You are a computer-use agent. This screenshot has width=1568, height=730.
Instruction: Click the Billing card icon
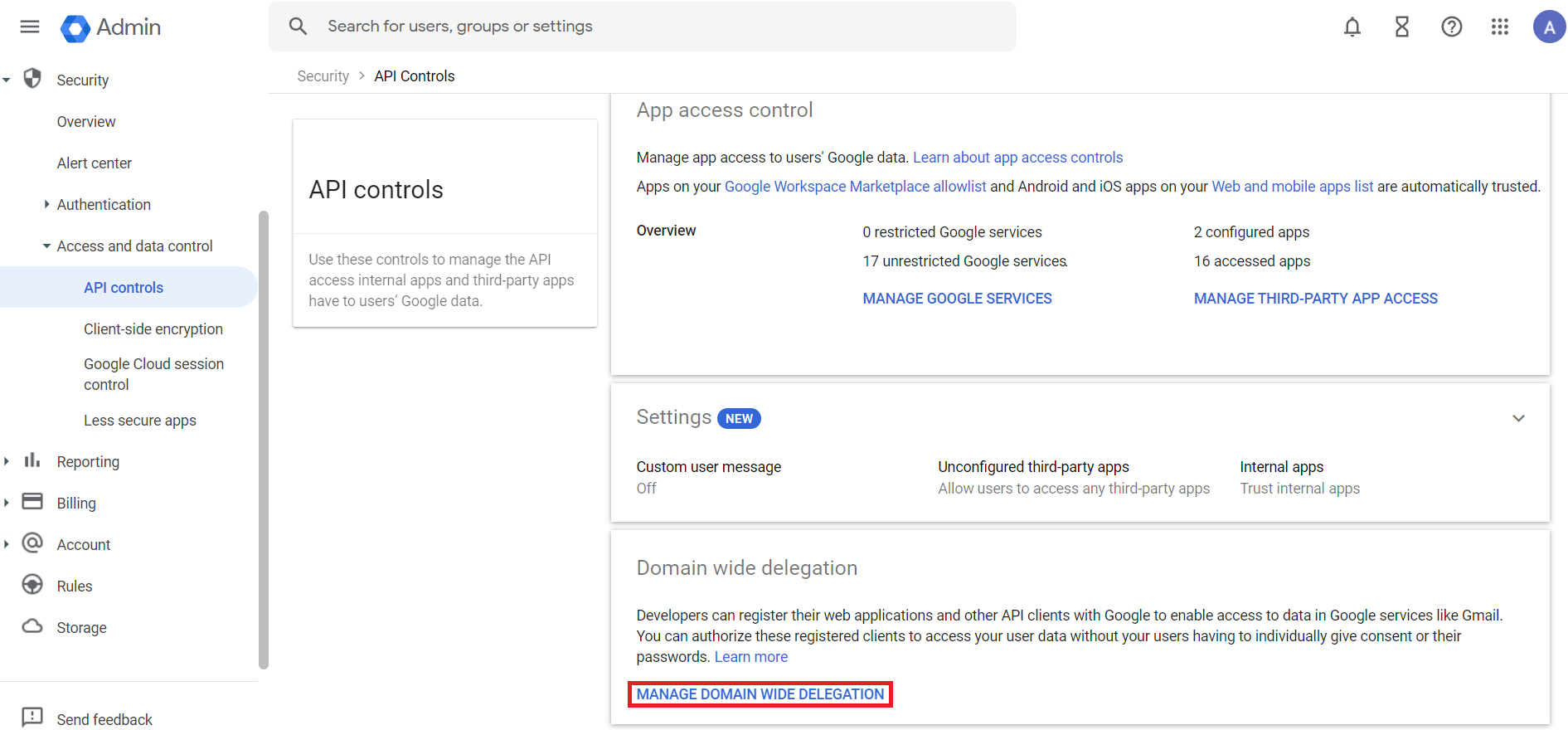click(x=32, y=501)
